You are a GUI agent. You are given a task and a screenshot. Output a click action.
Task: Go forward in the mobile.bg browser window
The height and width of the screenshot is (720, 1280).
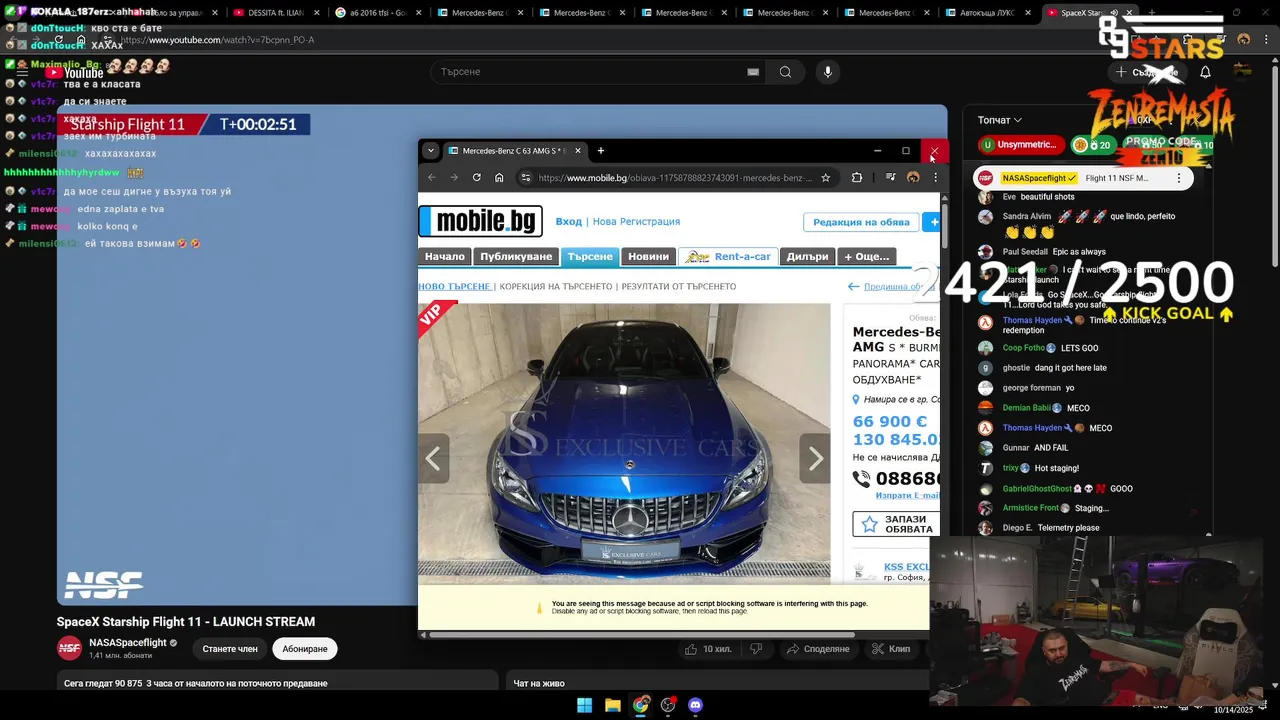click(x=454, y=177)
